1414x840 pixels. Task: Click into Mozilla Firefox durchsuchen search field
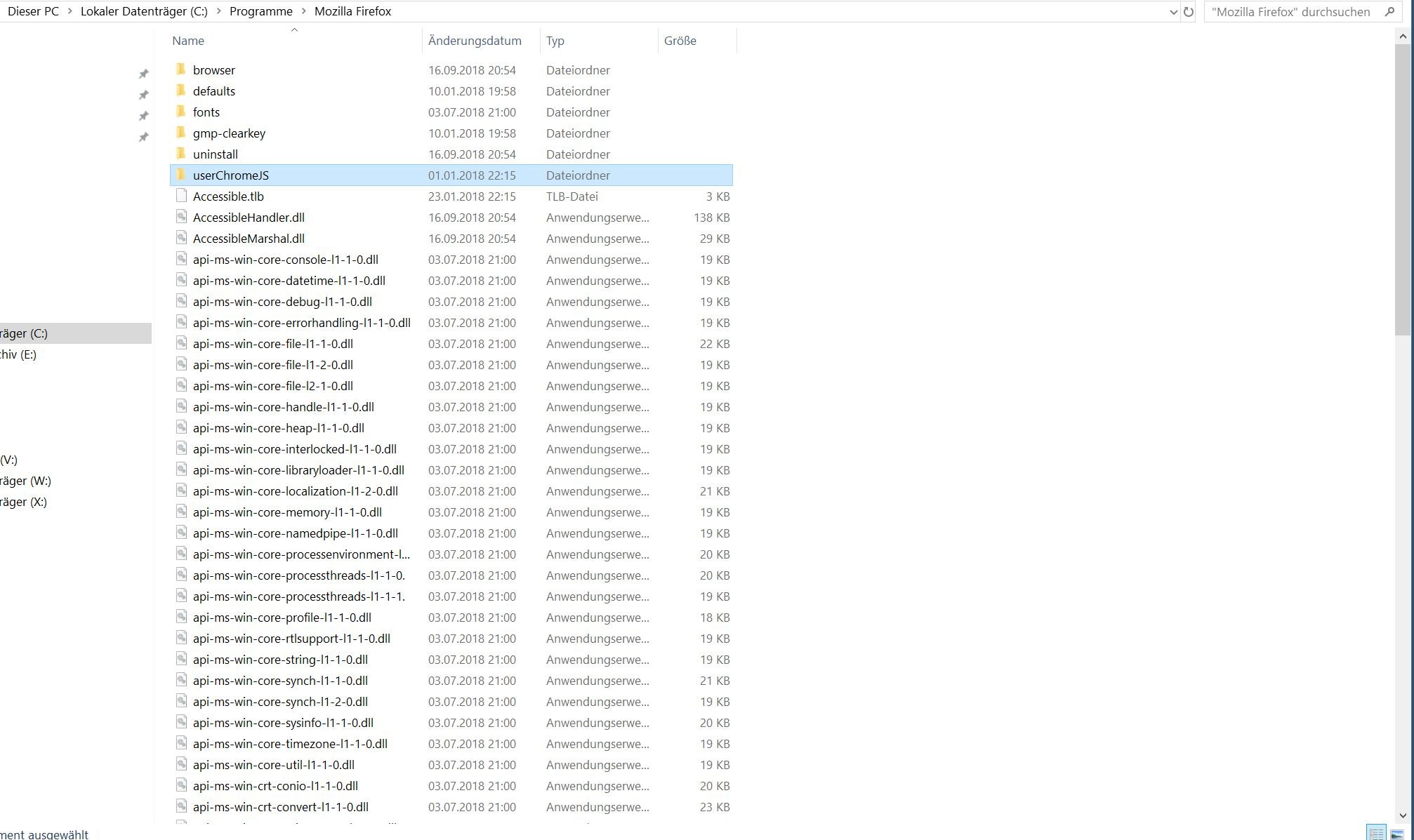(1290, 12)
